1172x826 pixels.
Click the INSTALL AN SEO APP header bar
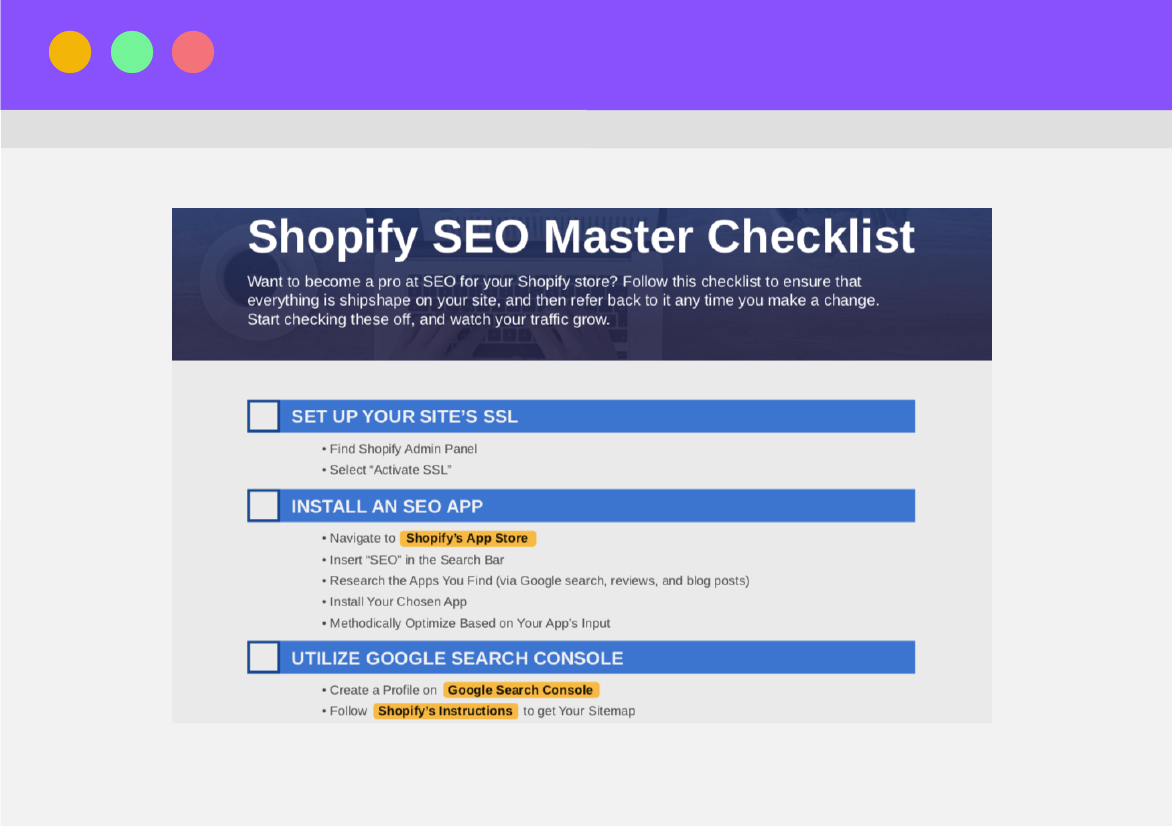pos(581,506)
